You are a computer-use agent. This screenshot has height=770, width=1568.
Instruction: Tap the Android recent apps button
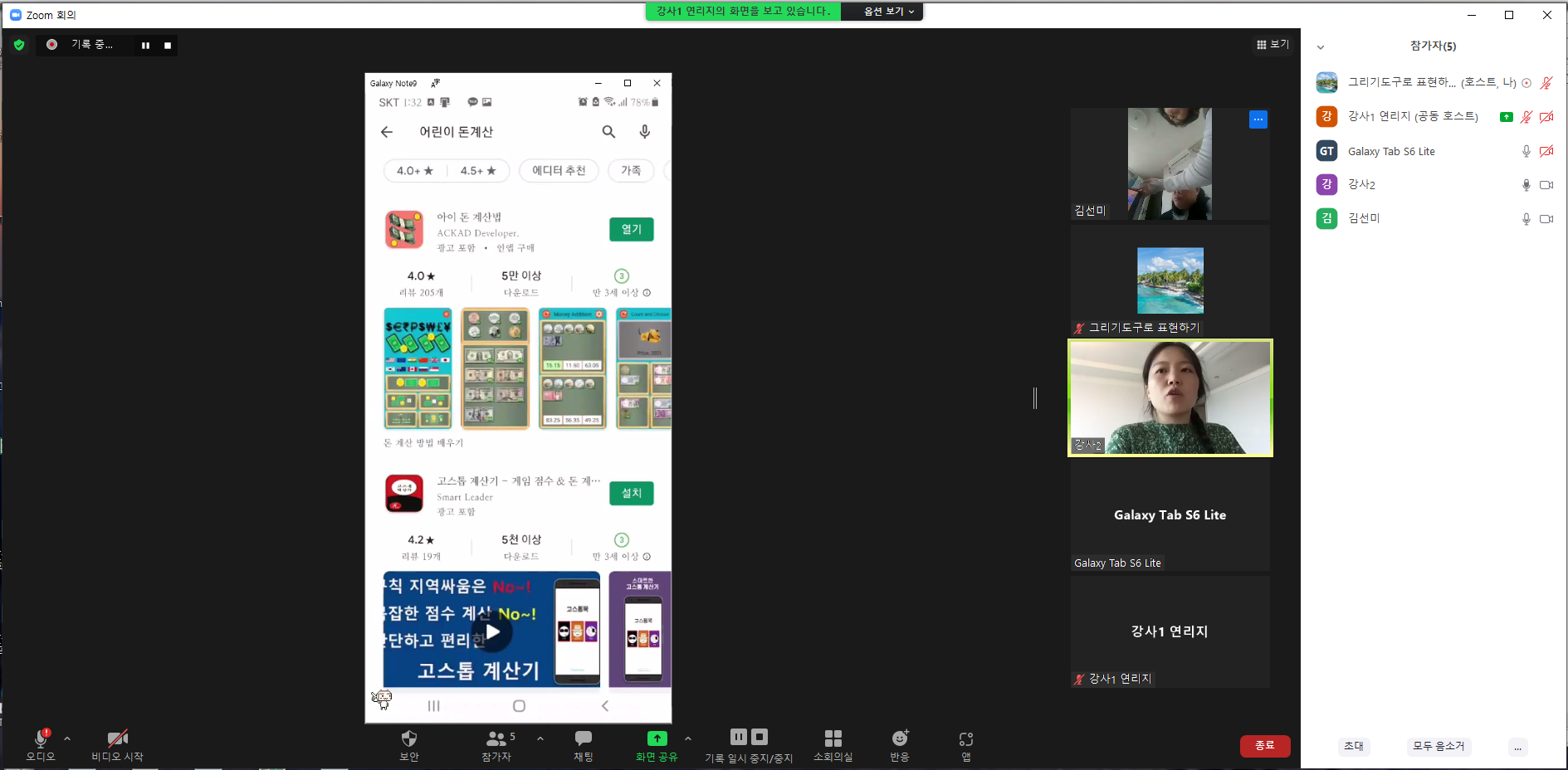click(433, 706)
